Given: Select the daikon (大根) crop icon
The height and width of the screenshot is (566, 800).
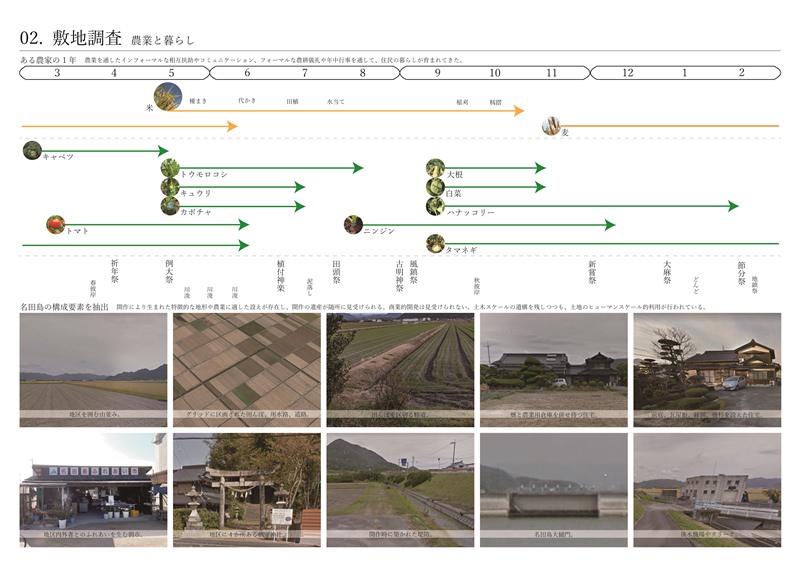Looking at the screenshot, I should pyautogui.click(x=435, y=168).
